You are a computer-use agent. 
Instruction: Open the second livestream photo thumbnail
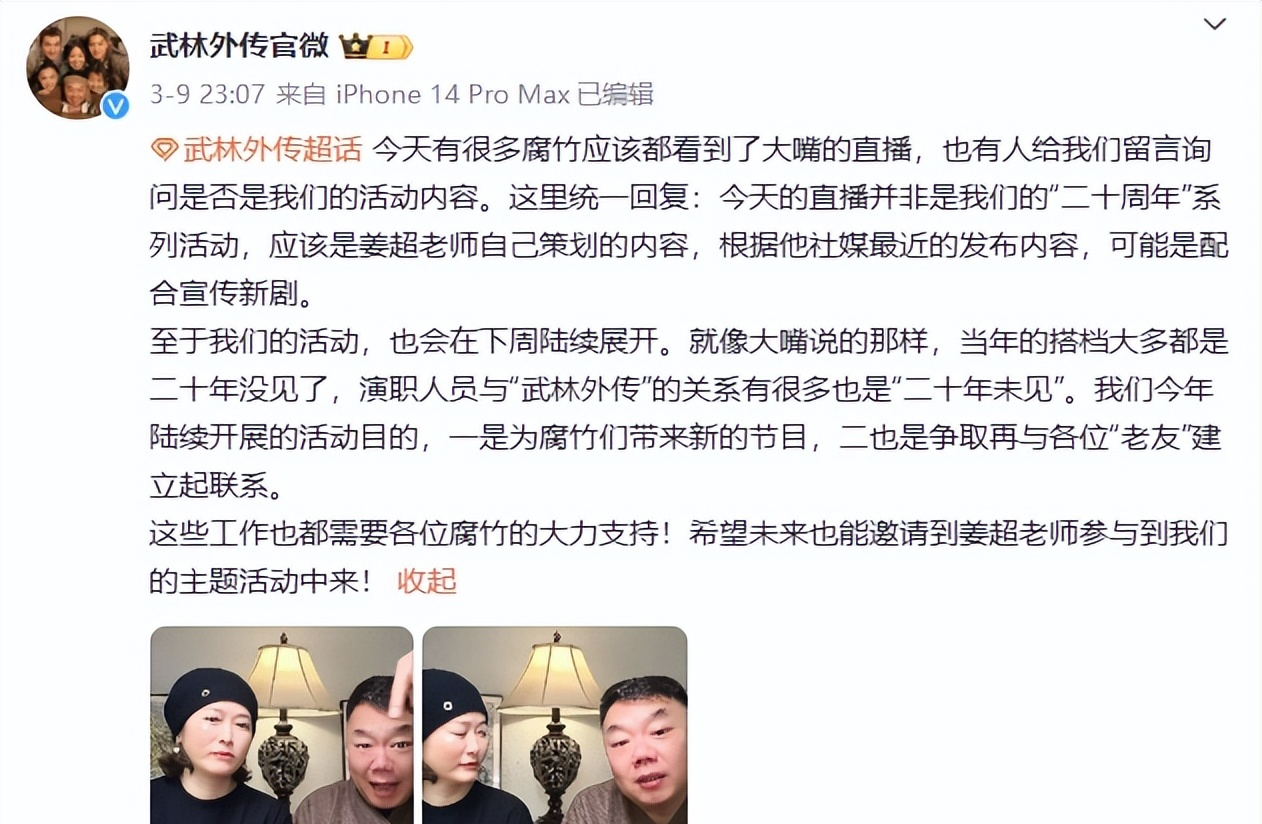tap(555, 725)
